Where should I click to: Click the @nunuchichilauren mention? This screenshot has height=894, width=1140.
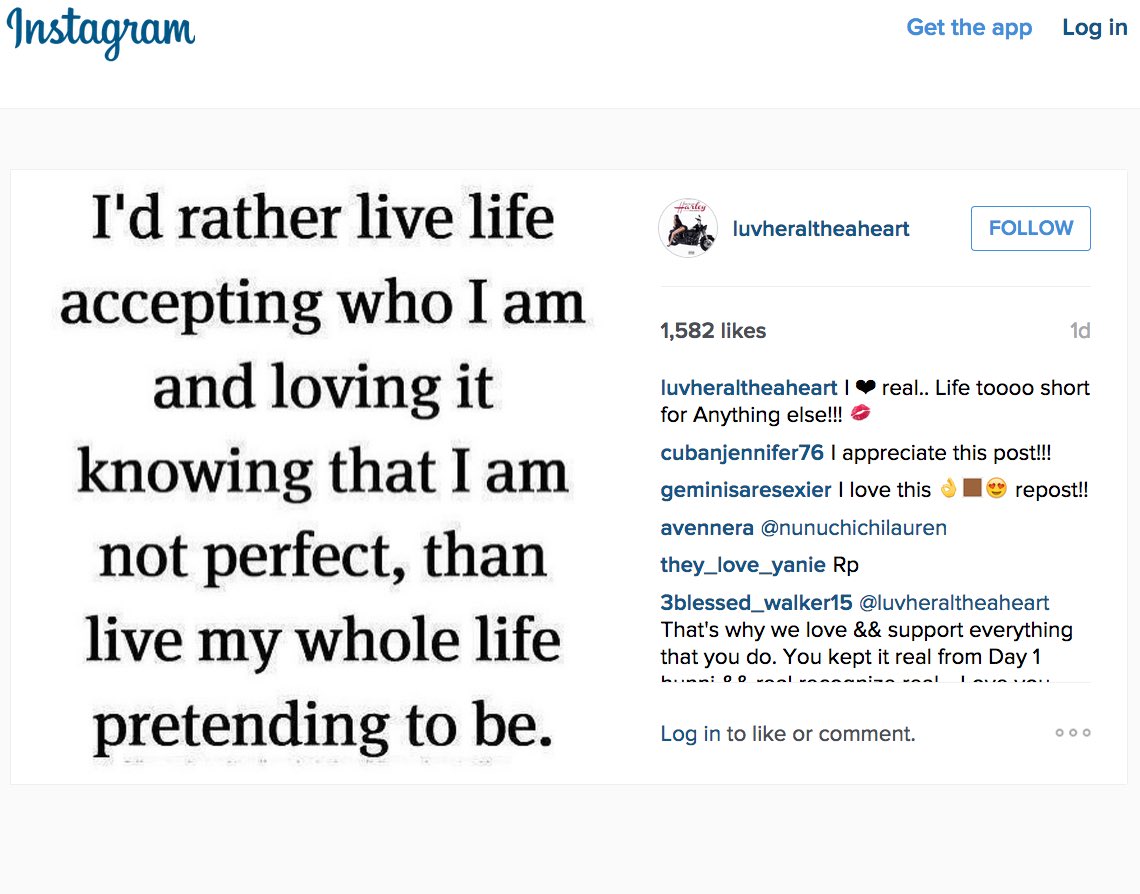click(x=854, y=528)
